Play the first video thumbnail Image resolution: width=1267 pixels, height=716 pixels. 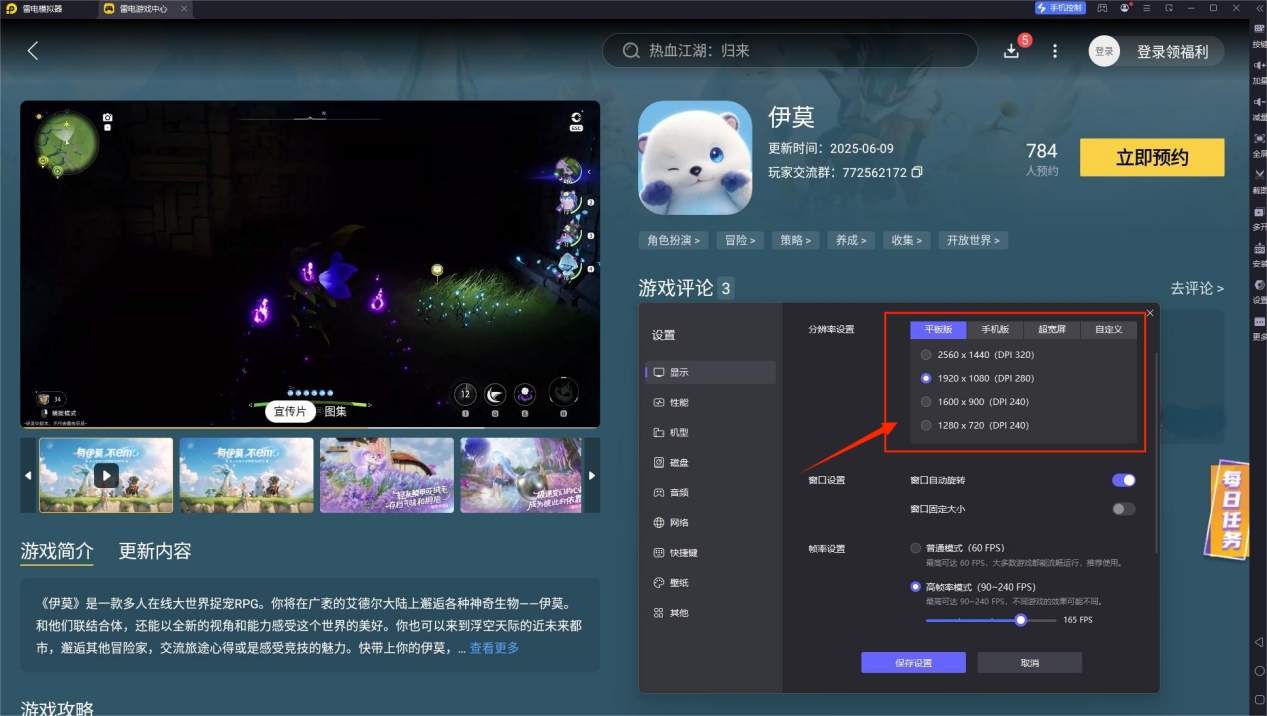pyautogui.click(x=106, y=475)
